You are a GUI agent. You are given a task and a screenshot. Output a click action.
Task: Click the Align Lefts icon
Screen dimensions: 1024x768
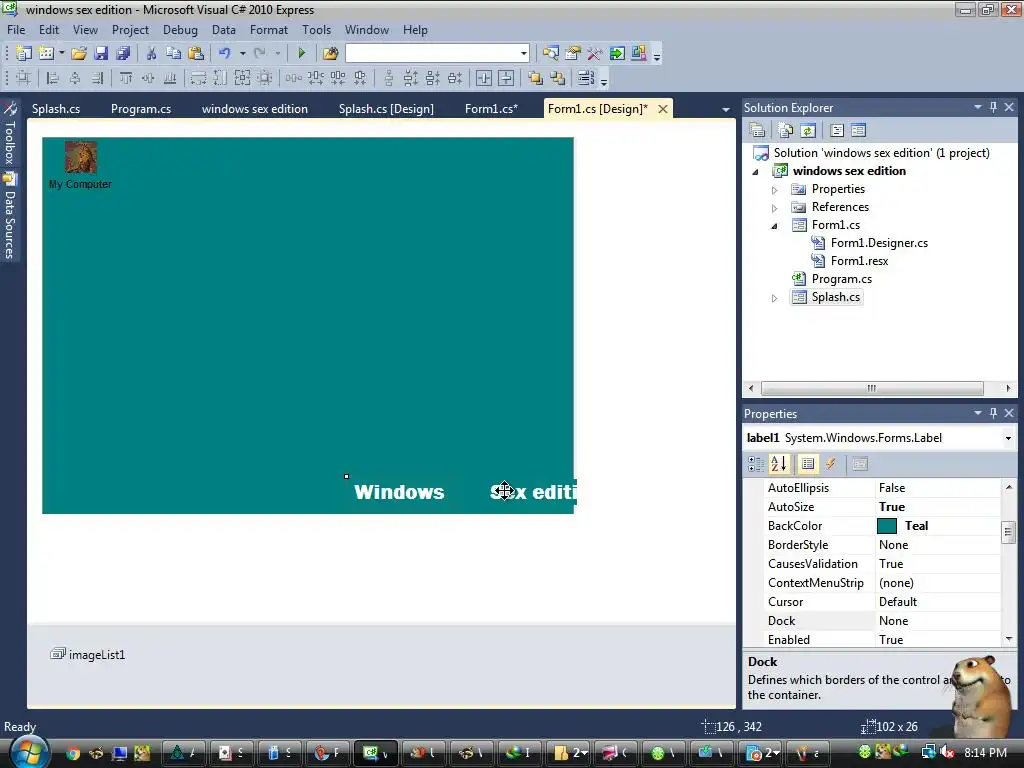pos(53,78)
